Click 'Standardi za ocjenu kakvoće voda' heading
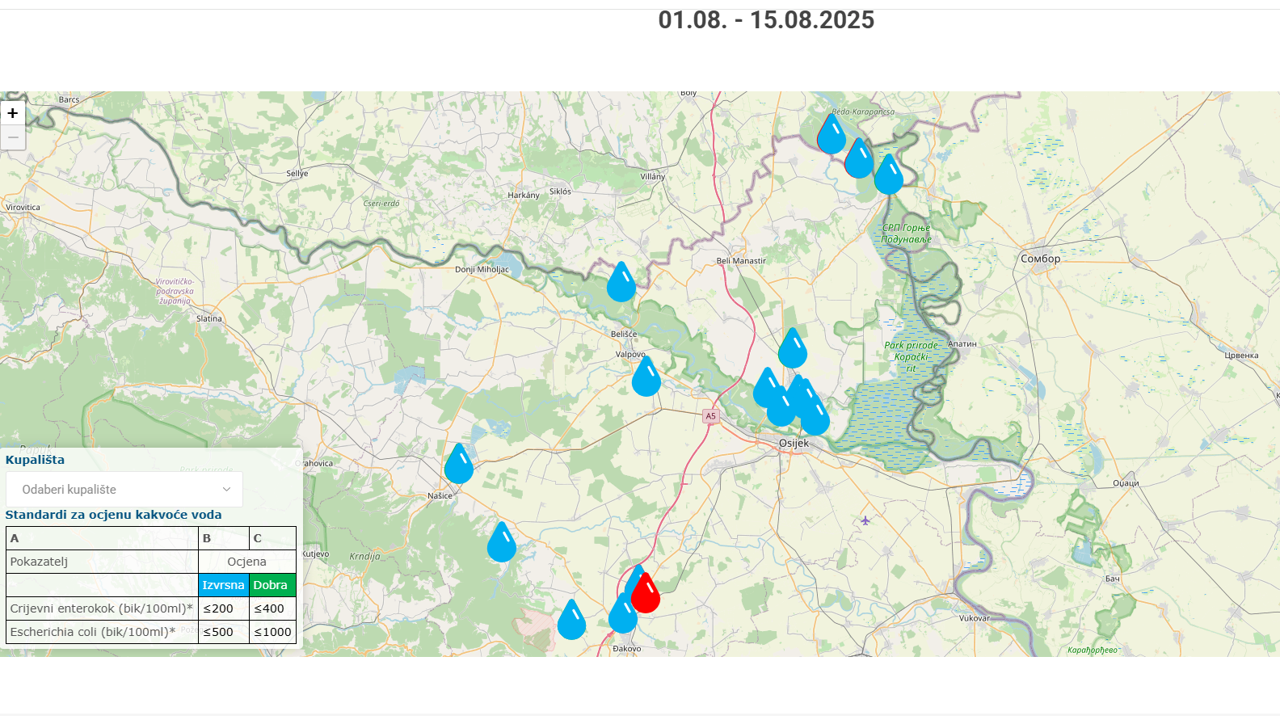This screenshot has width=1280, height=720. [113, 515]
